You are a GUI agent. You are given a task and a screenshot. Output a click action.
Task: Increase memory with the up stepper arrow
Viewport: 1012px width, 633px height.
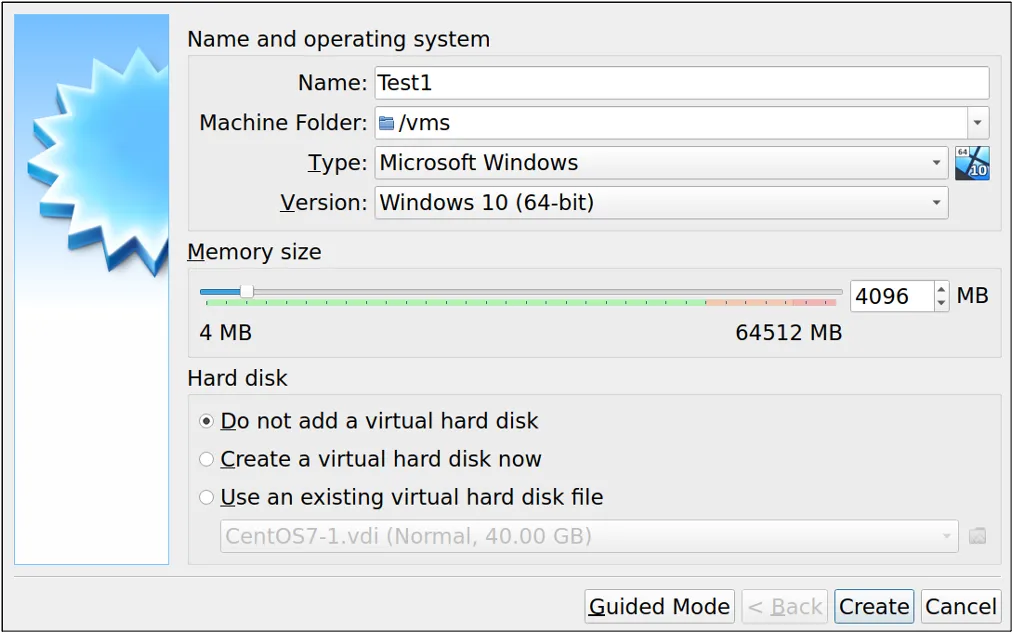point(940,289)
